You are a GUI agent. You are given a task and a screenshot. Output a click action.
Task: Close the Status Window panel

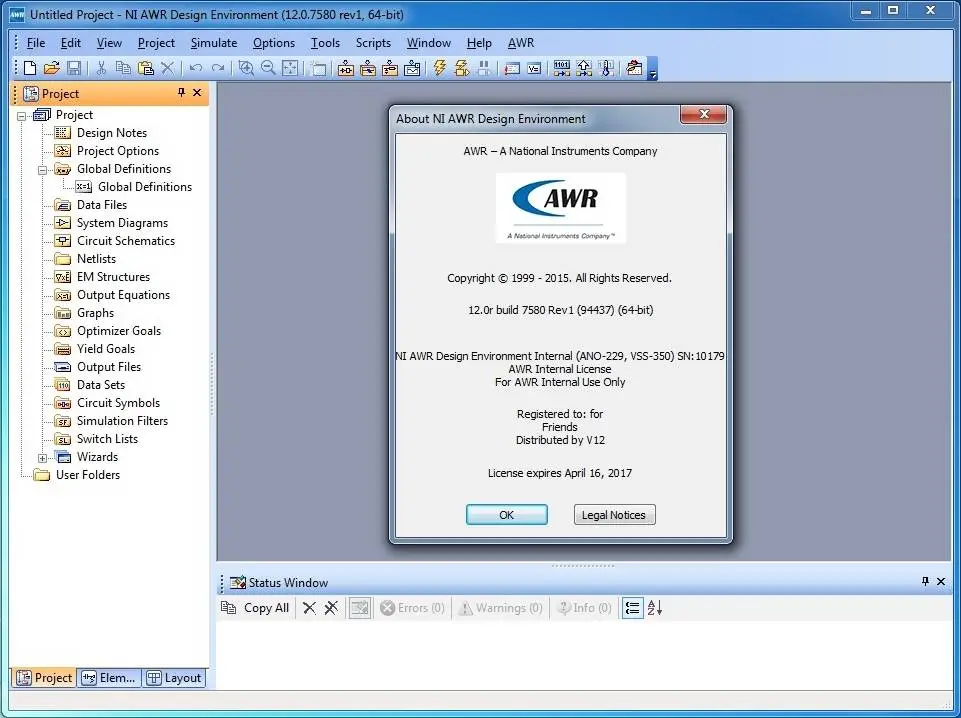[941, 581]
